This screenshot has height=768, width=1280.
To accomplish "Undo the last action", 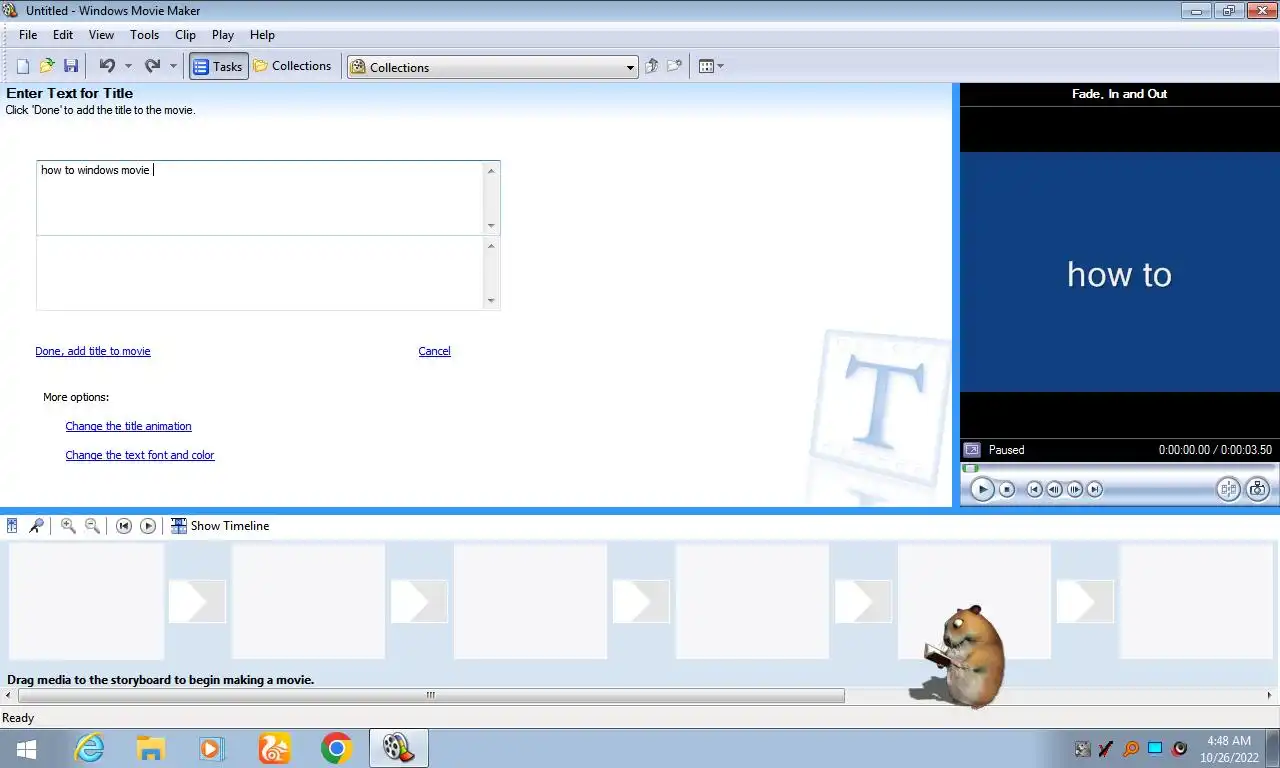I will [x=107, y=66].
